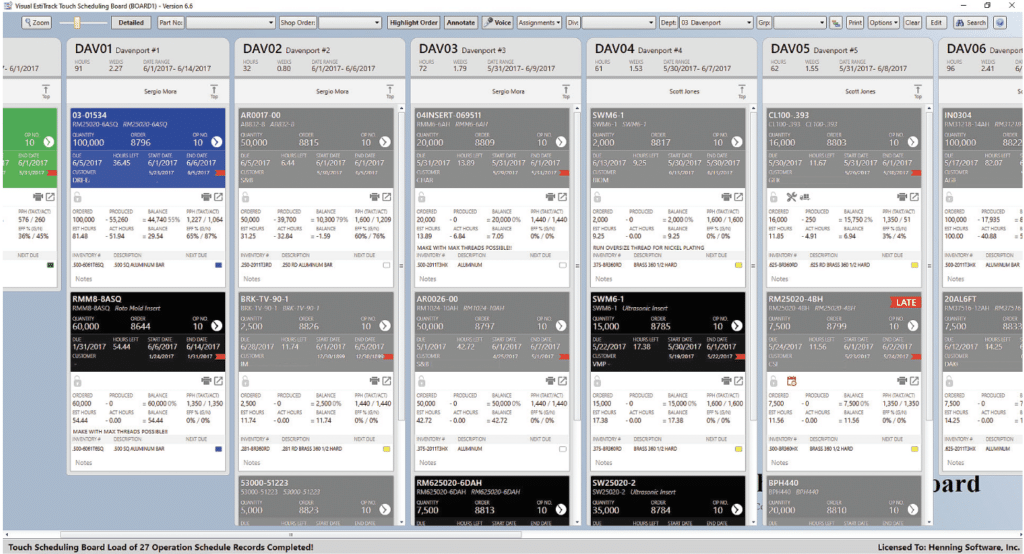Viewport: 1024px width, 554px height.
Task: Click Notes field on card 03-01534
Action: point(146,279)
